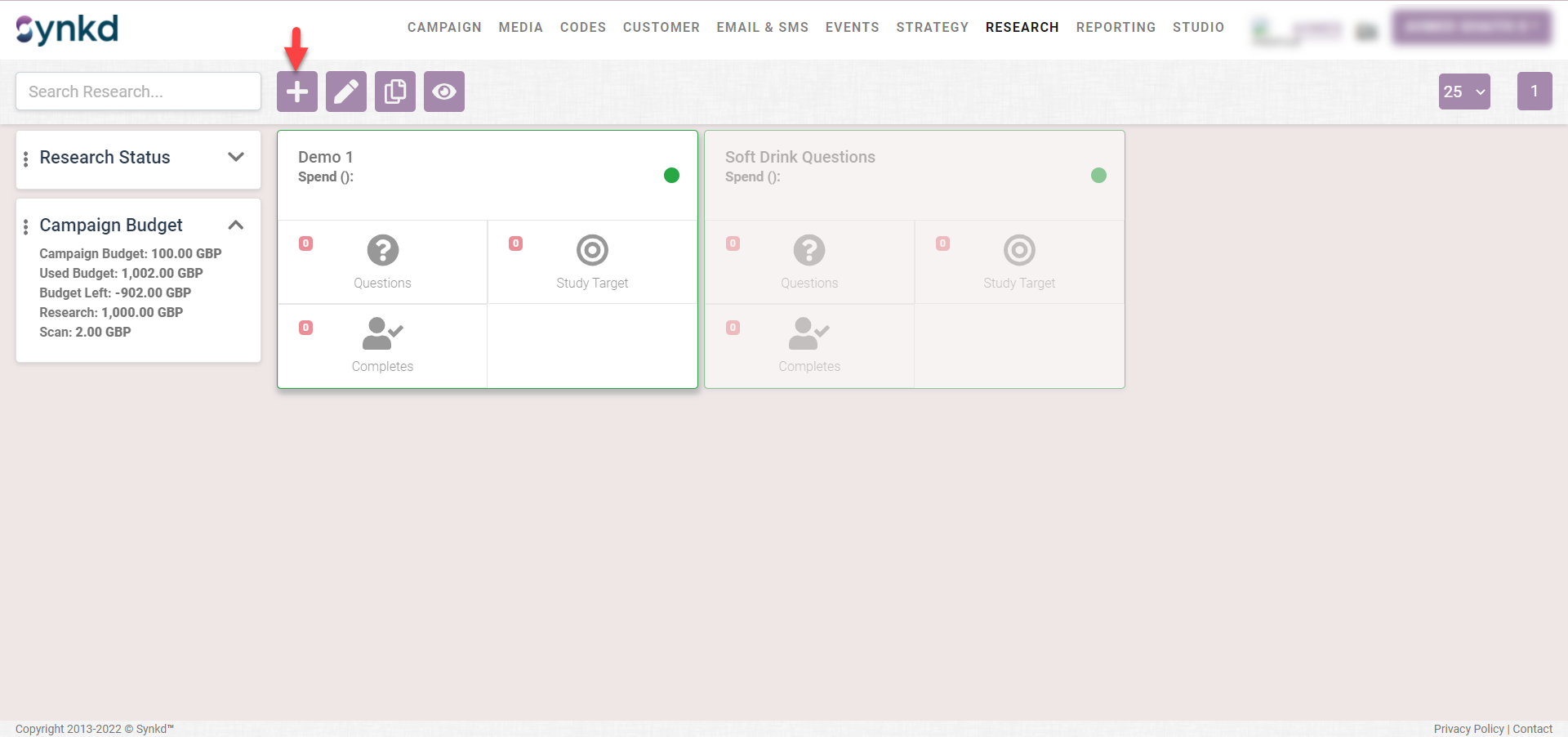Click the Contact footer link
The width and height of the screenshot is (1568, 737).
pyautogui.click(x=1533, y=729)
